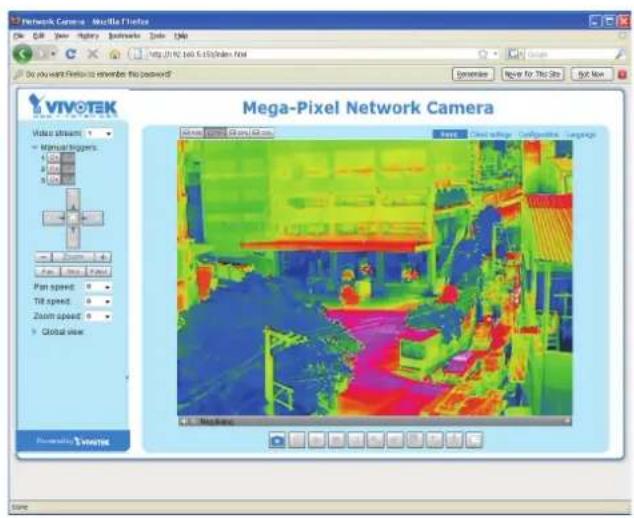Click the browser Back arrow button
This screenshot has width=634, height=518.
22,54
